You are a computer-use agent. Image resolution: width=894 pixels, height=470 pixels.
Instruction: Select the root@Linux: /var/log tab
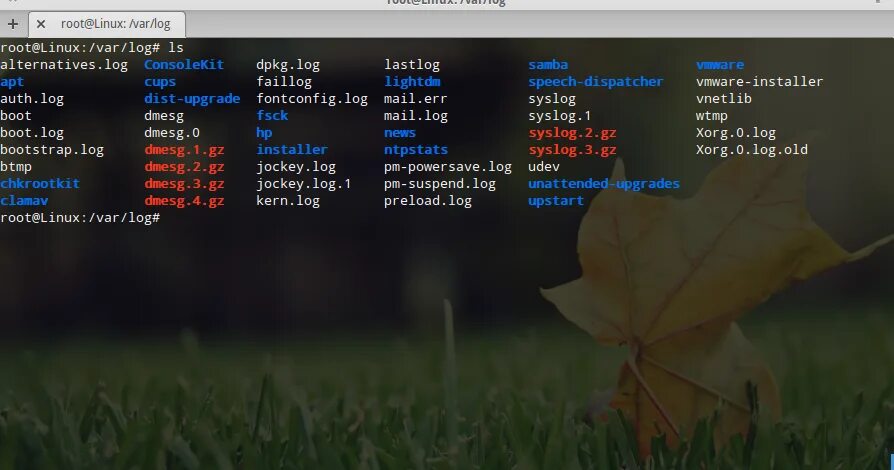tap(107, 24)
